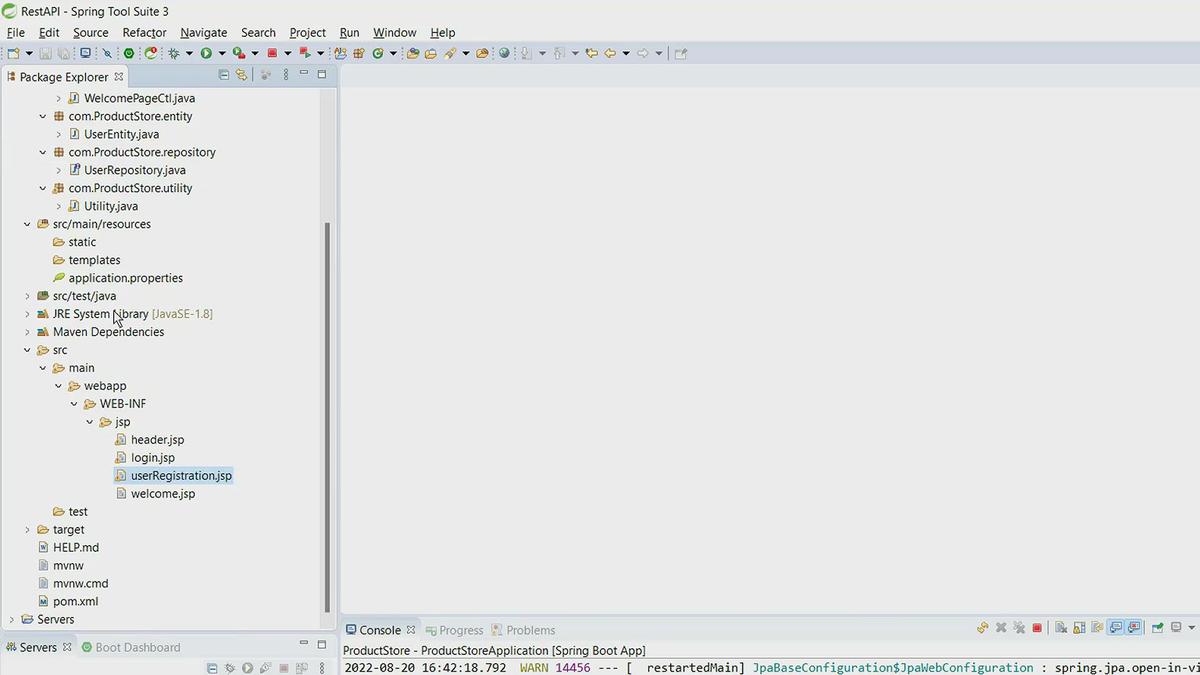Open the Package Explorer view menu
The image size is (1200, 675).
coord(285,75)
